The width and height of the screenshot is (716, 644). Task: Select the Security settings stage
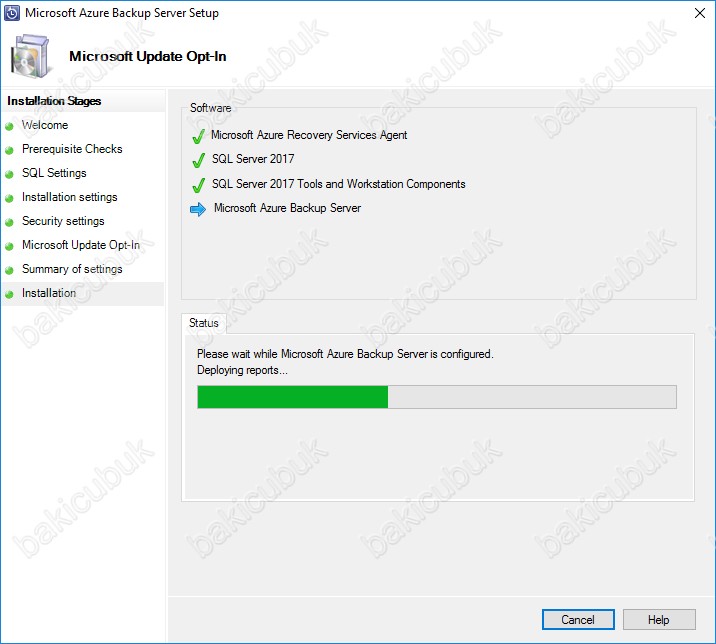pyautogui.click(x=63, y=221)
